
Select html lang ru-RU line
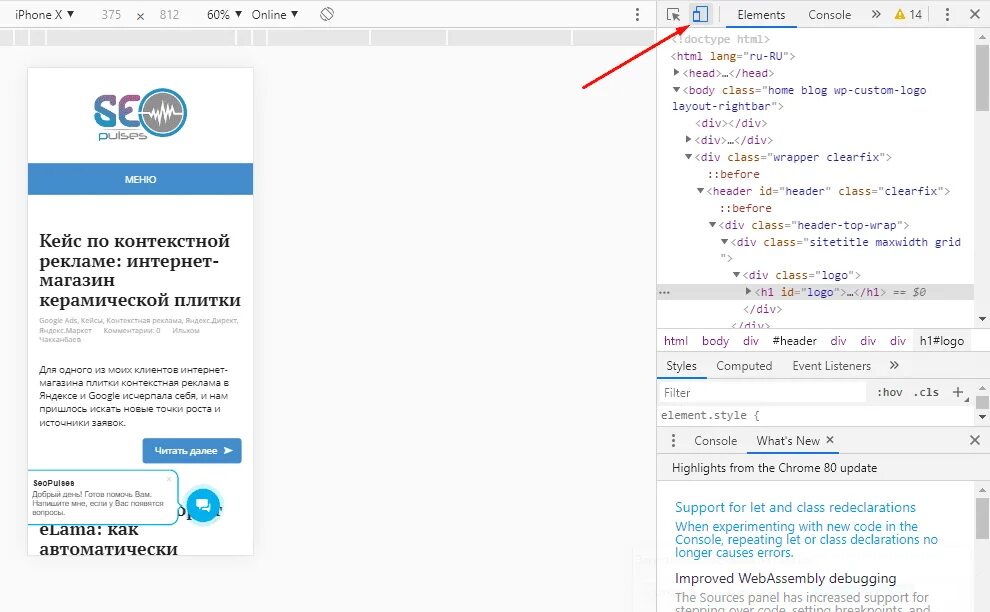(732, 56)
